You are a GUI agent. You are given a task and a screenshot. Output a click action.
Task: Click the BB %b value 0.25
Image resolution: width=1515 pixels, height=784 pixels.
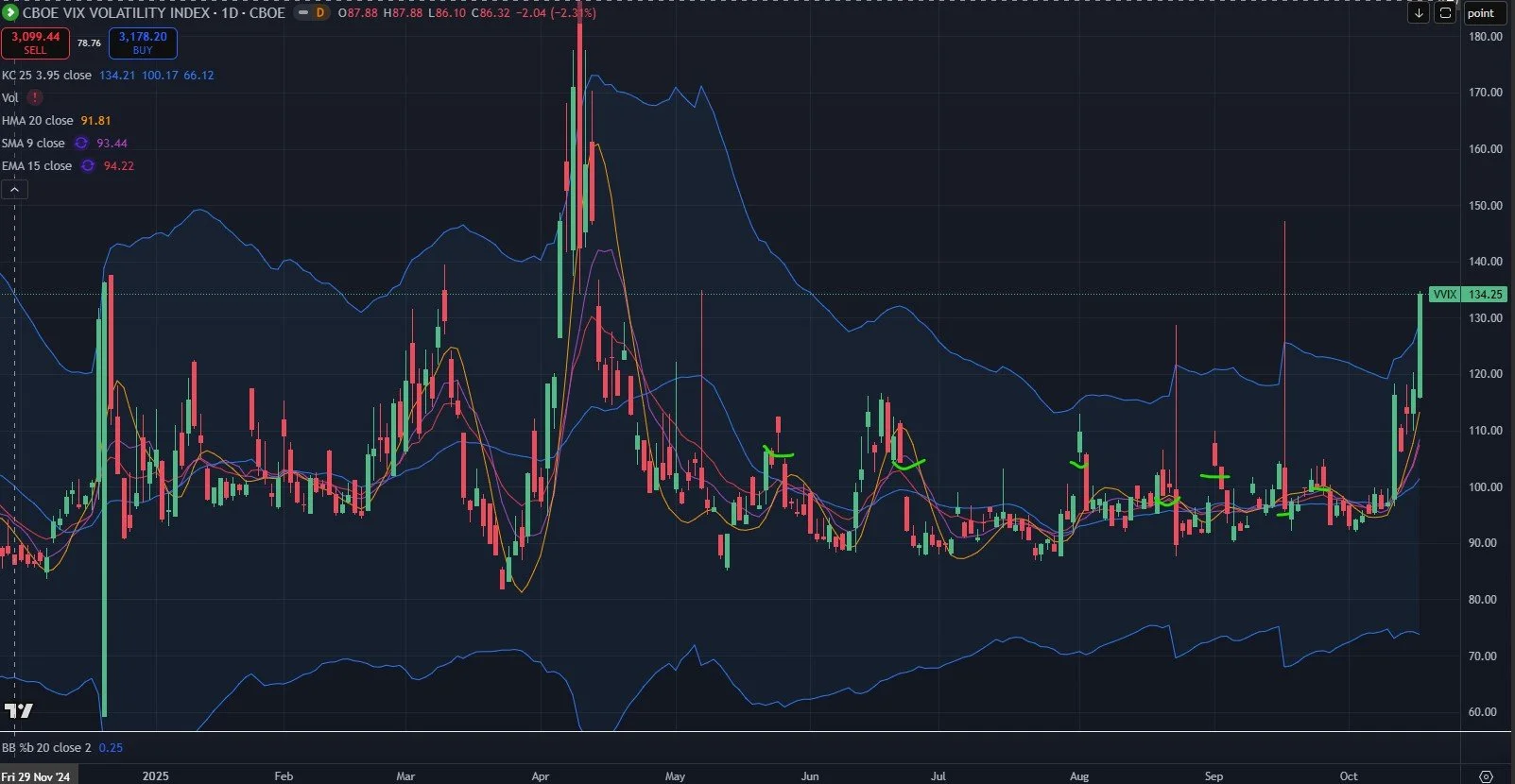[x=111, y=747]
